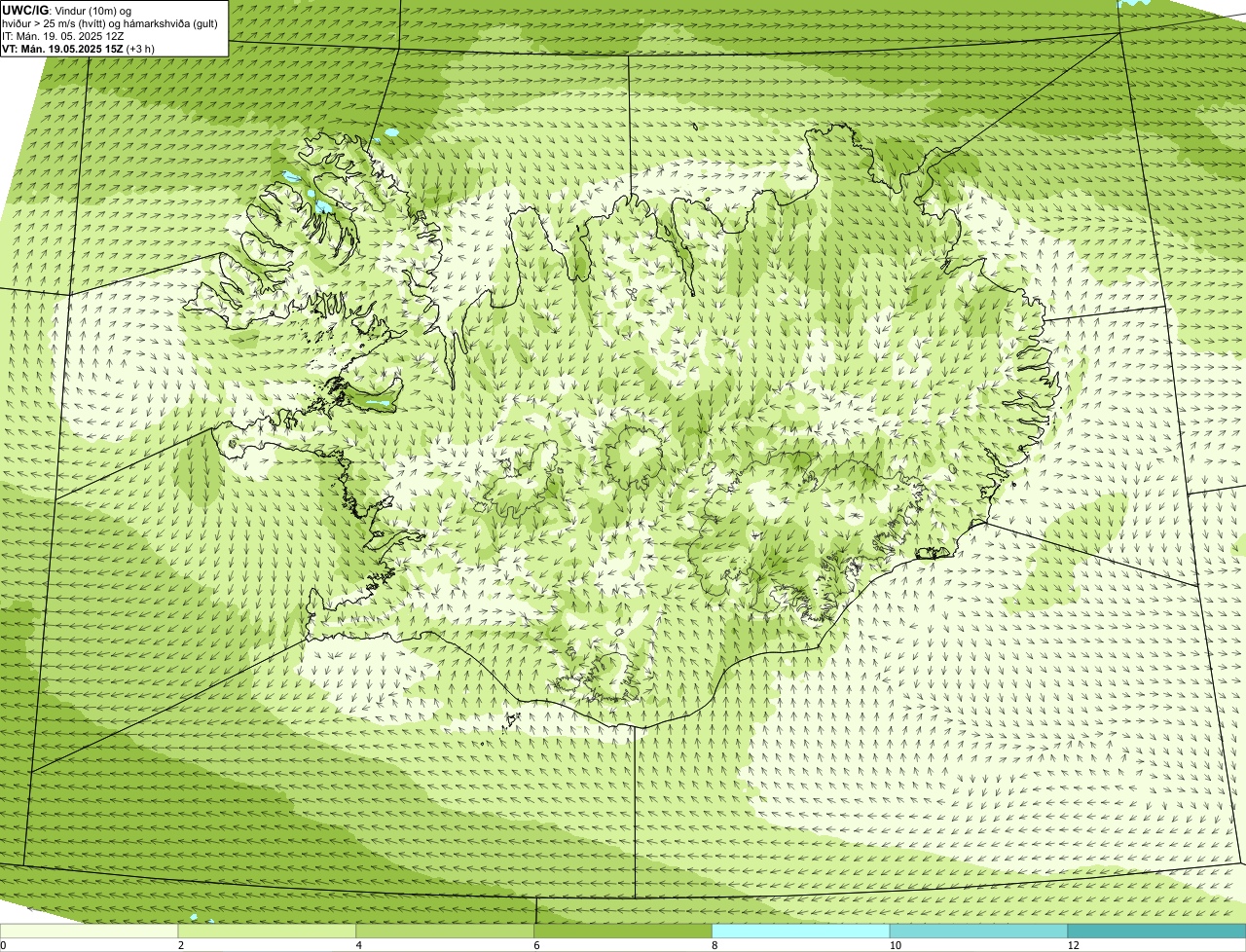Viewport: 1246px width, 952px height.
Task: Click the '4' scale tick label
Action: [359, 945]
